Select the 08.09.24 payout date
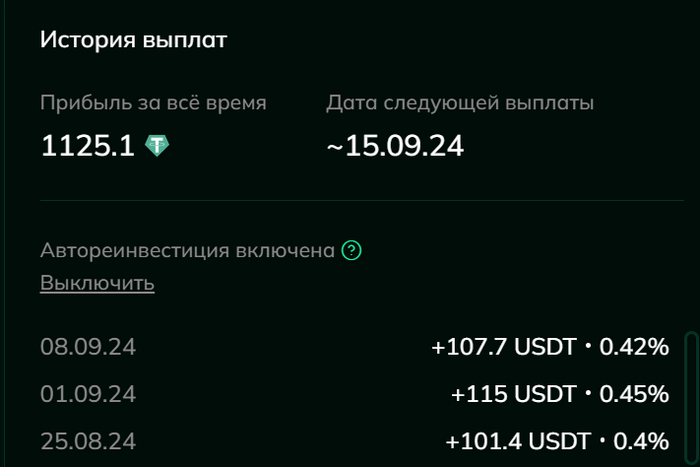Screen dimensions: 700x467 pos(88,347)
